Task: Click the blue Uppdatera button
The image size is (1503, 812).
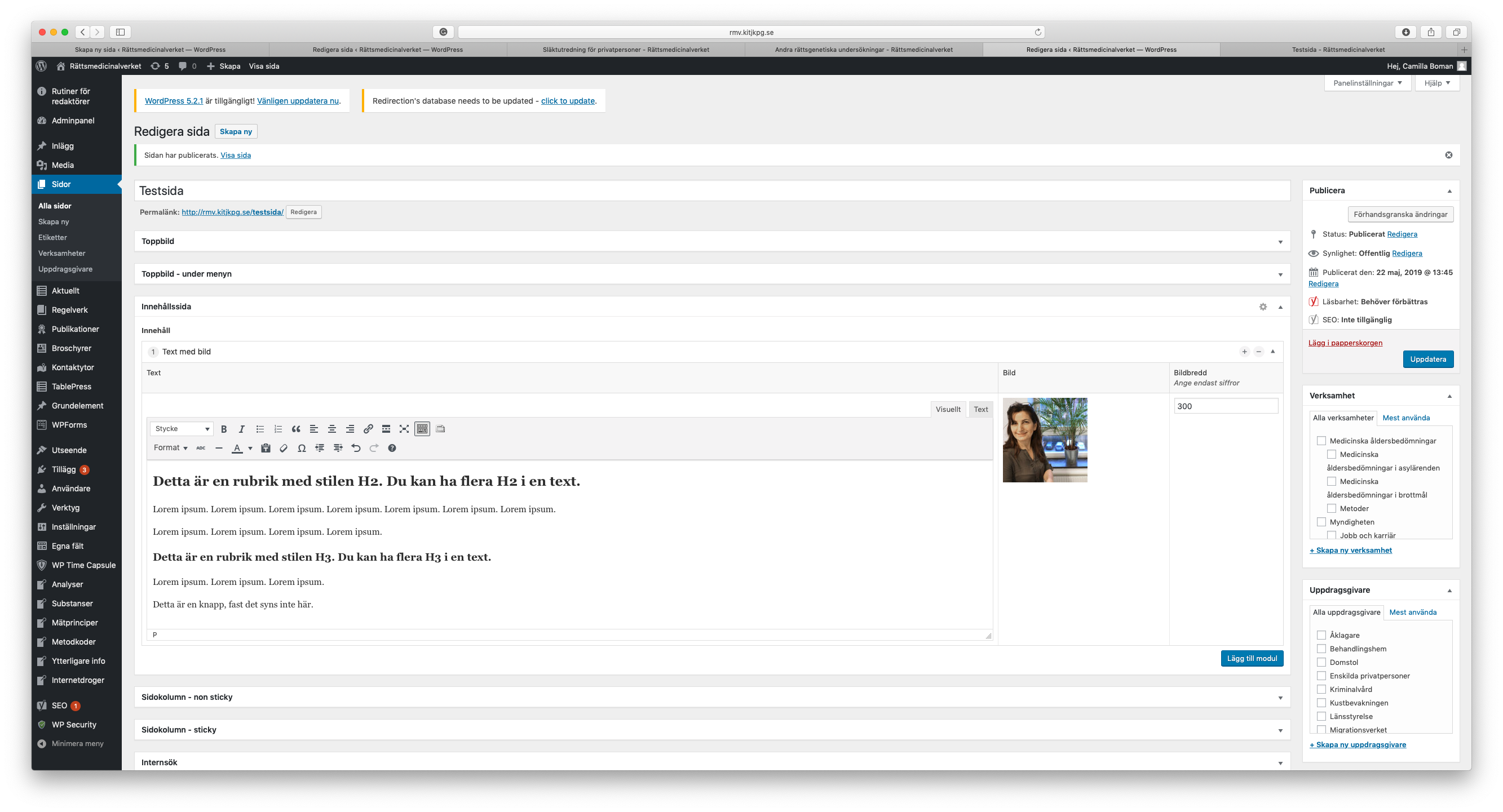Action: [1427, 360]
